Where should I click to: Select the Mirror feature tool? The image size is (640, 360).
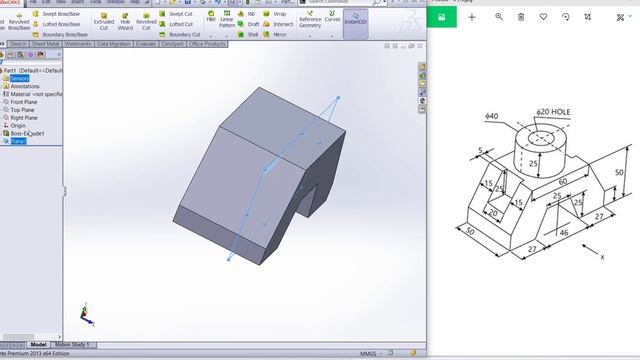275,35
